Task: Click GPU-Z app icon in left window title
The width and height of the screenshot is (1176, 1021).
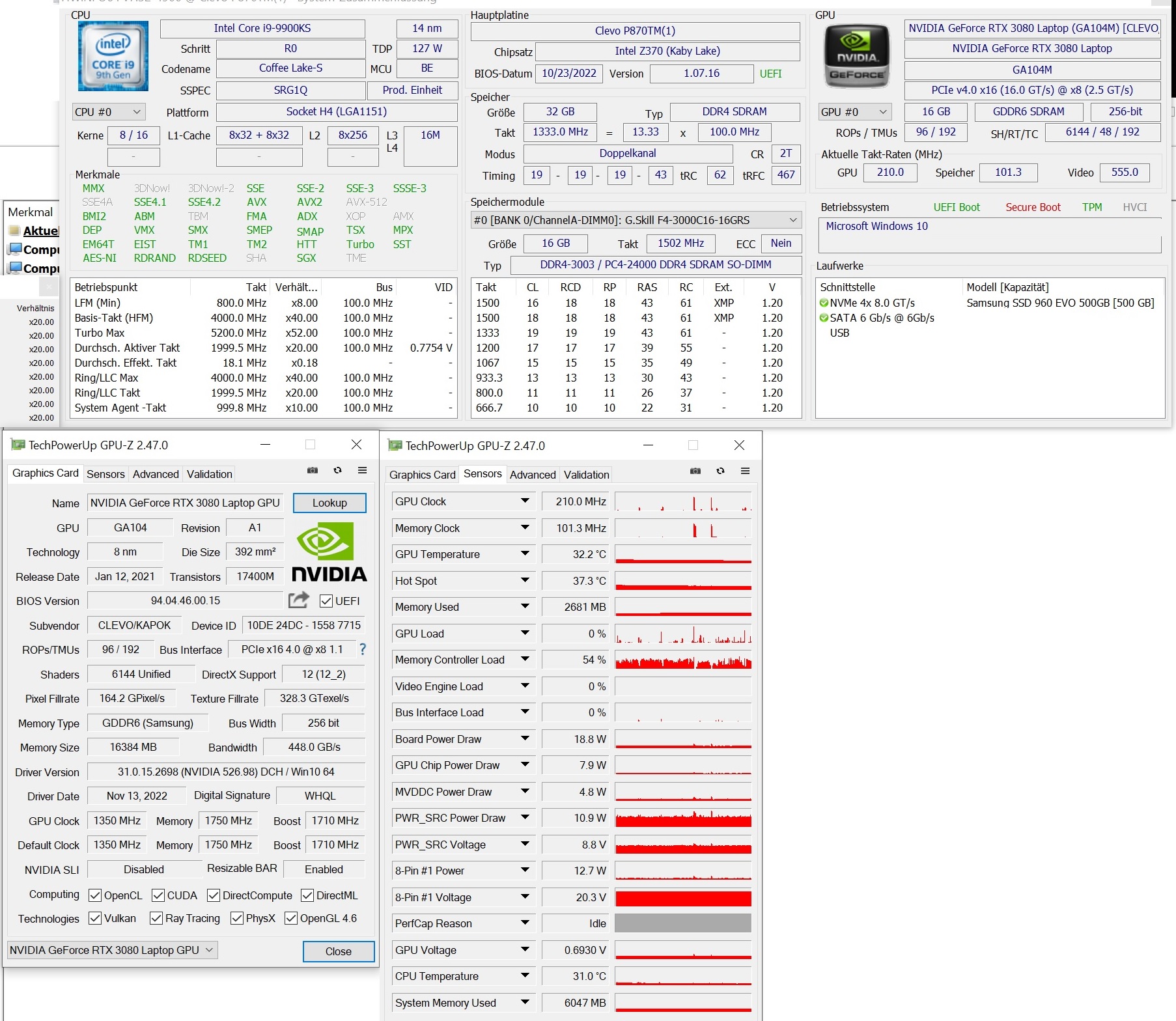Action: click(x=18, y=445)
